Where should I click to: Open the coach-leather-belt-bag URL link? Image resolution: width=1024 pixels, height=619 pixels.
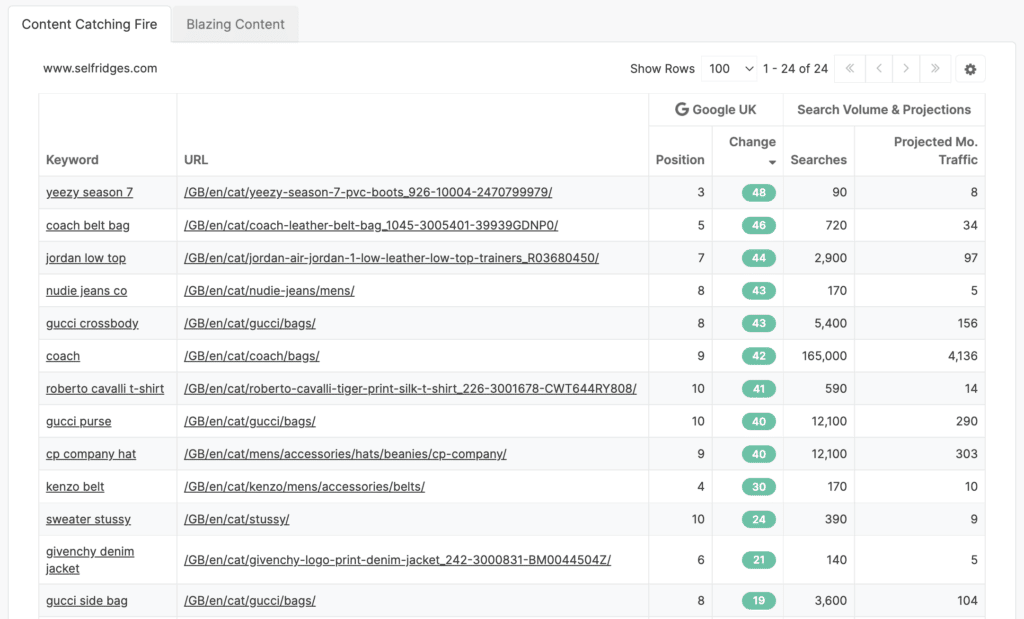[371, 225]
